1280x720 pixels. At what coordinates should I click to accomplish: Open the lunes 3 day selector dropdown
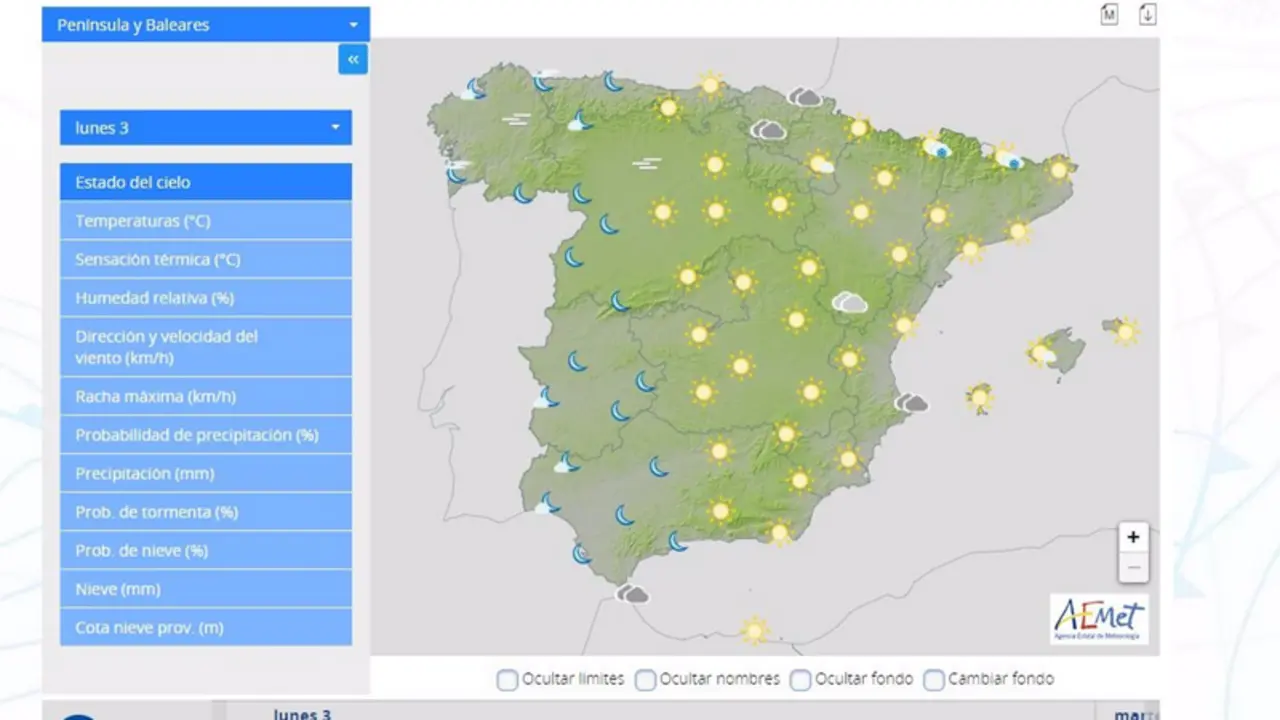[205, 127]
